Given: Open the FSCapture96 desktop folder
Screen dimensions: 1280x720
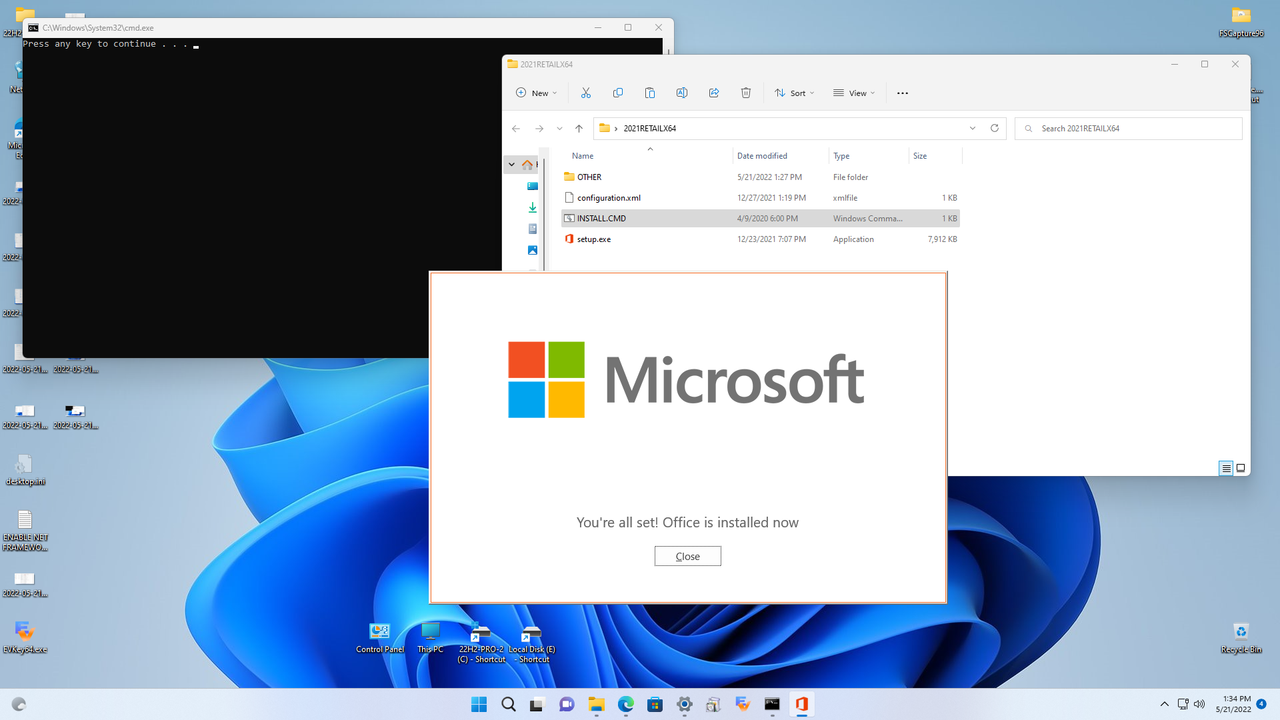Looking at the screenshot, I should pos(1241,22).
